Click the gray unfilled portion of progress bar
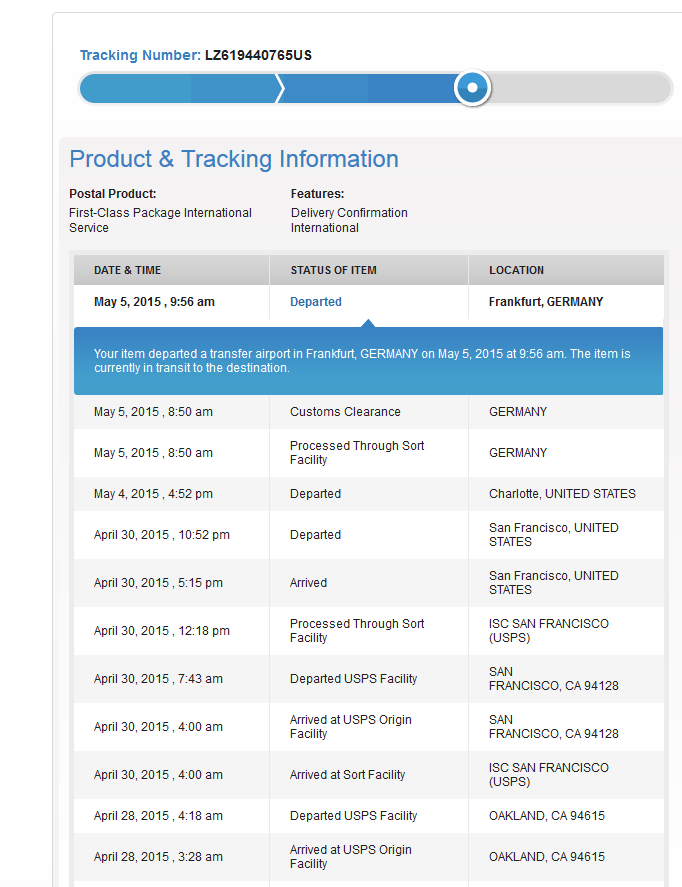This screenshot has height=887, width=682. pos(581,88)
